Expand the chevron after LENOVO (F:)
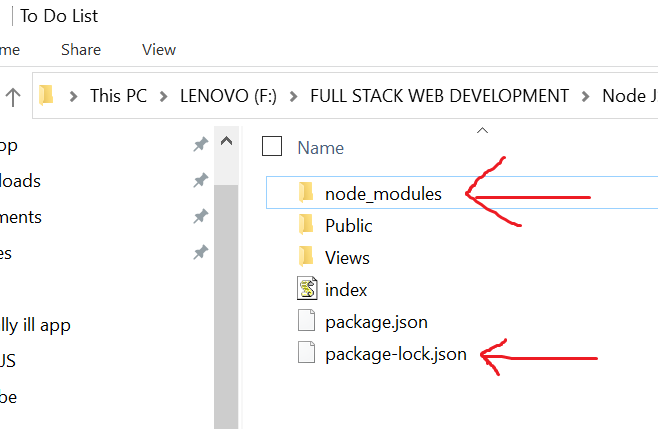The height and width of the screenshot is (429, 658). coord(294,97)
